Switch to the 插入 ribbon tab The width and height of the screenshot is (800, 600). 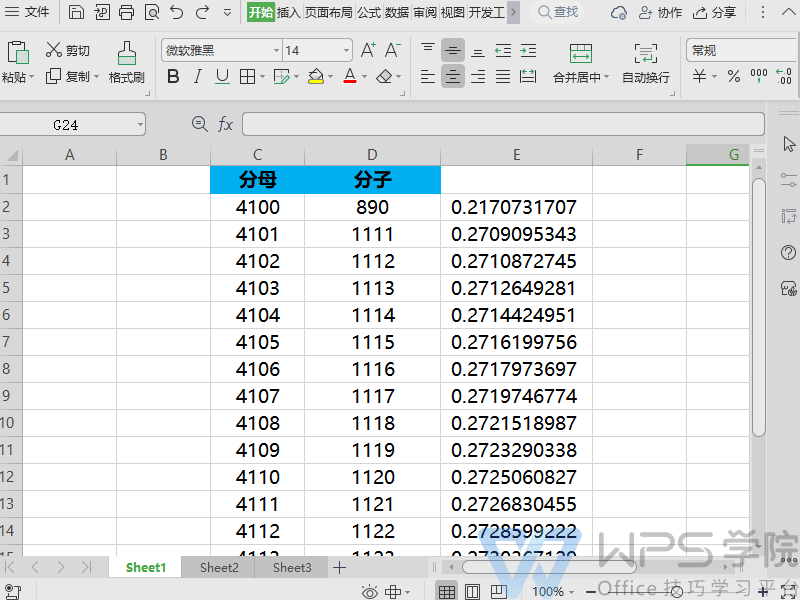(x=288, y=12)
